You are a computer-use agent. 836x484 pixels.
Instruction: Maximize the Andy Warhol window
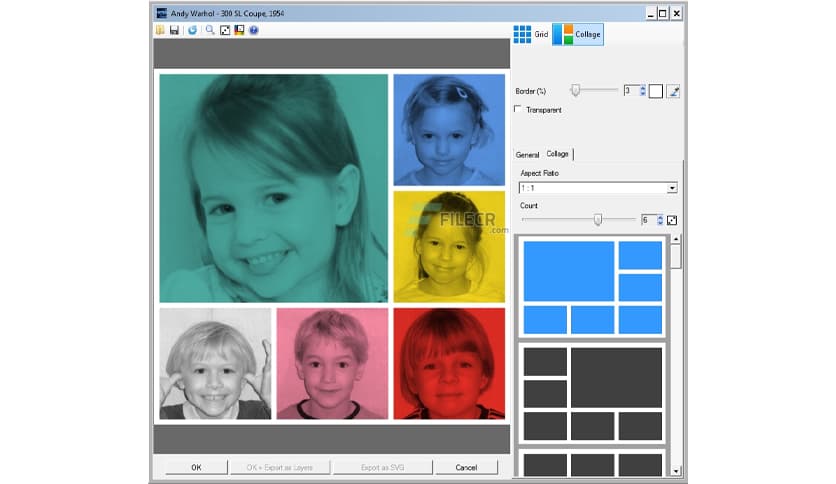pos(663,13)
